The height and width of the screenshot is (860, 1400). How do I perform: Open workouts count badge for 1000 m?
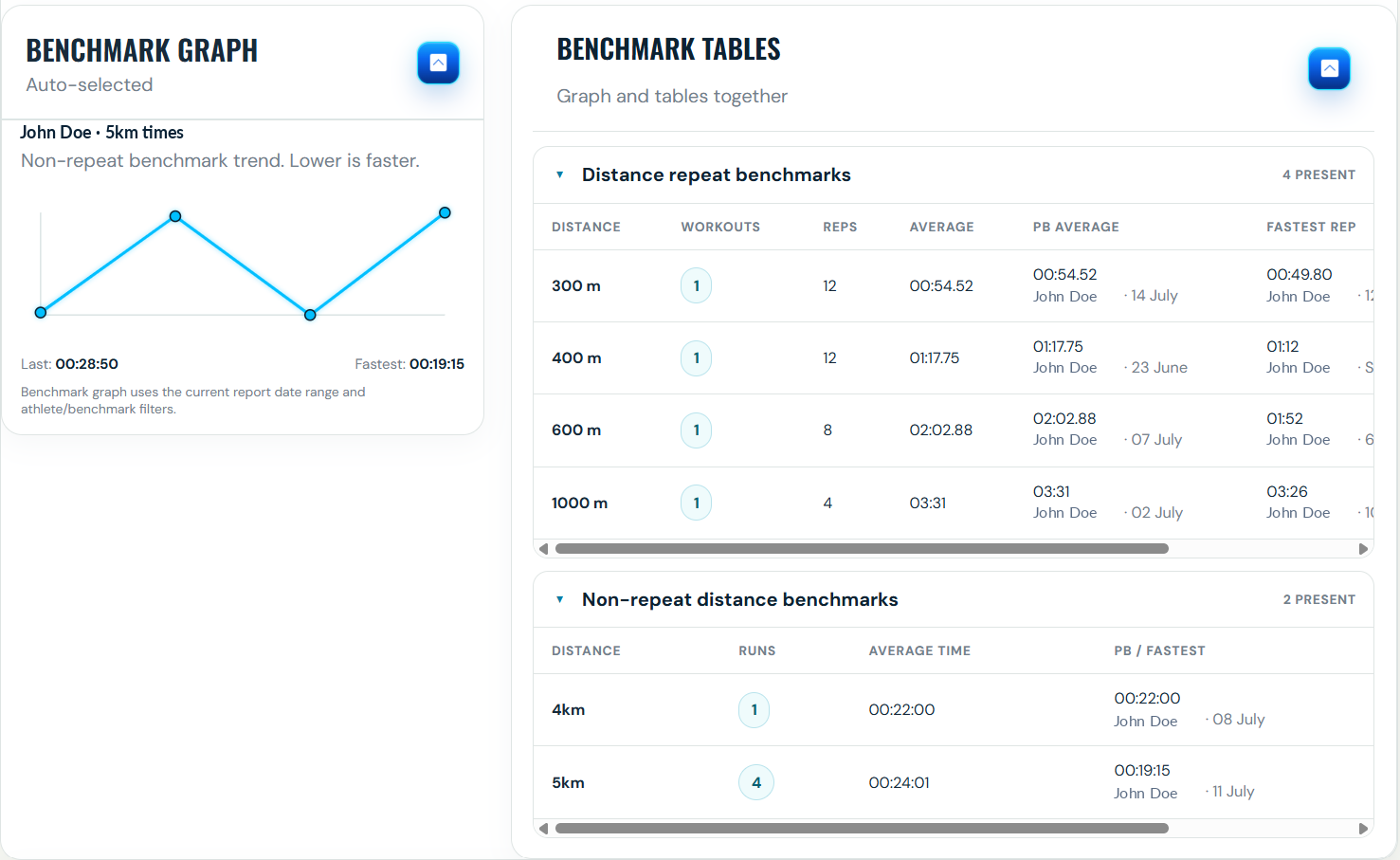pyautogui.click(x=697, y=503)
